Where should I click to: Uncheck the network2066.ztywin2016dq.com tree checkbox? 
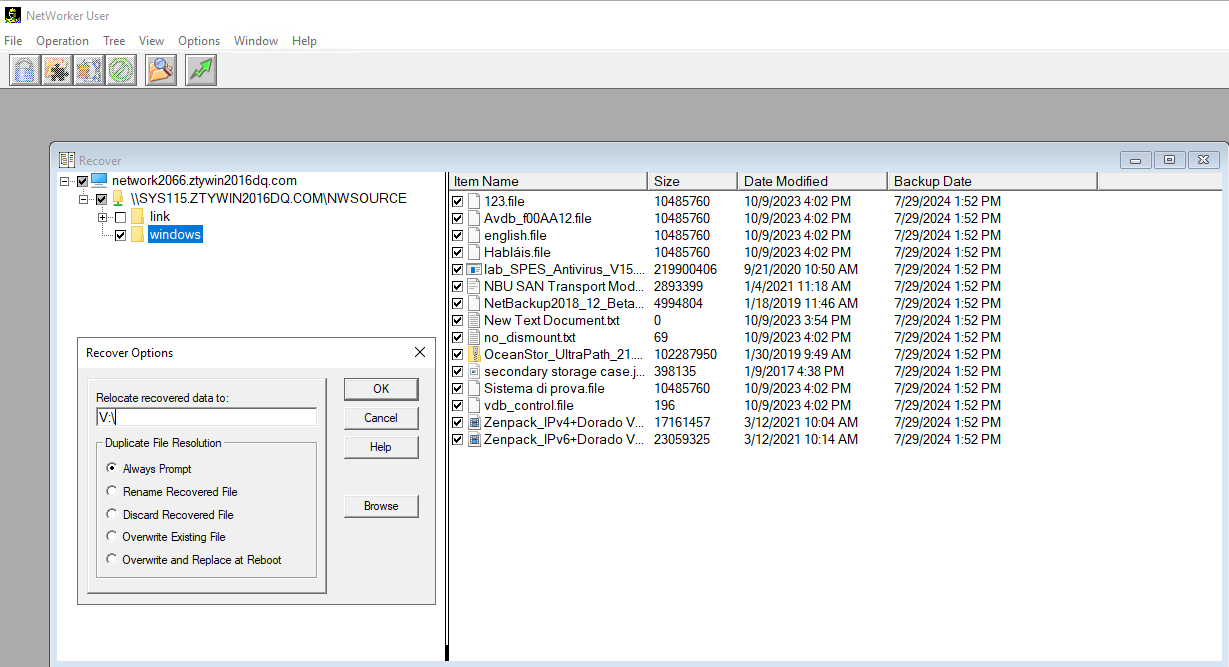[82, 181]
